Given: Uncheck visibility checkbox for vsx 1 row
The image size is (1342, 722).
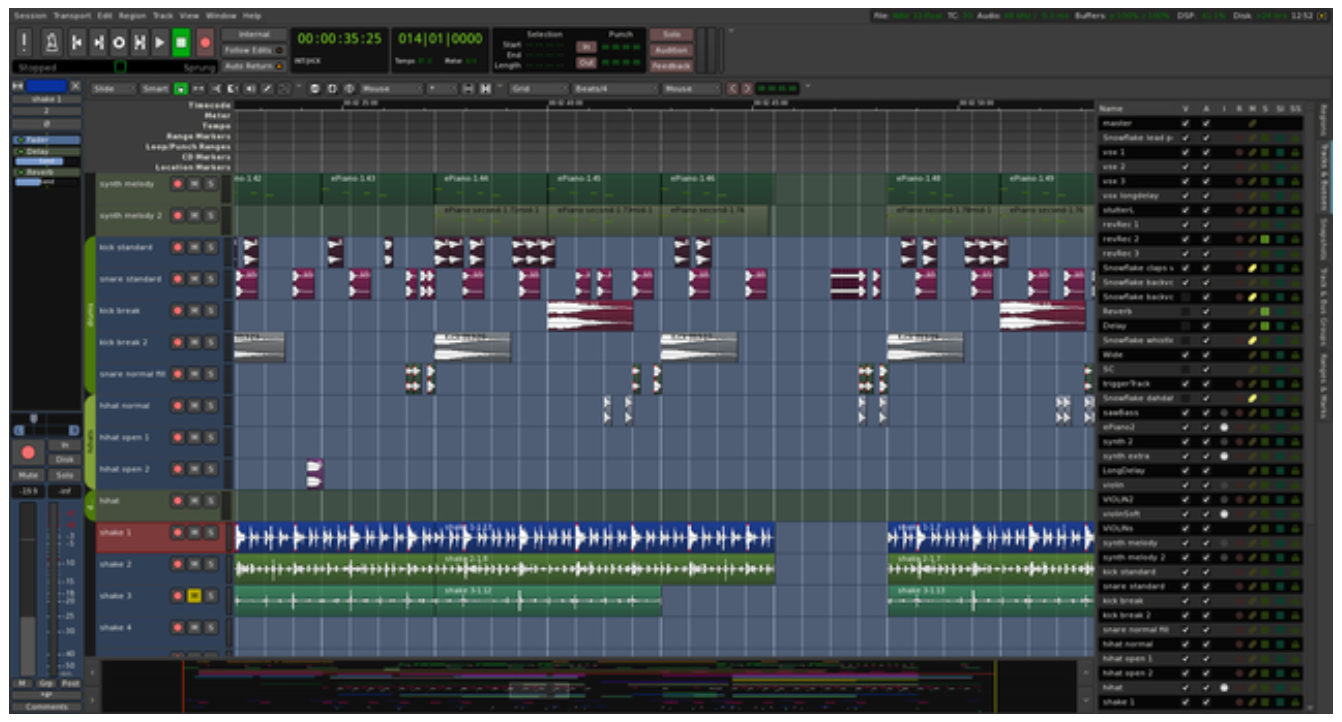Looking at the screenshot, I should click(x=1186, y=153).
